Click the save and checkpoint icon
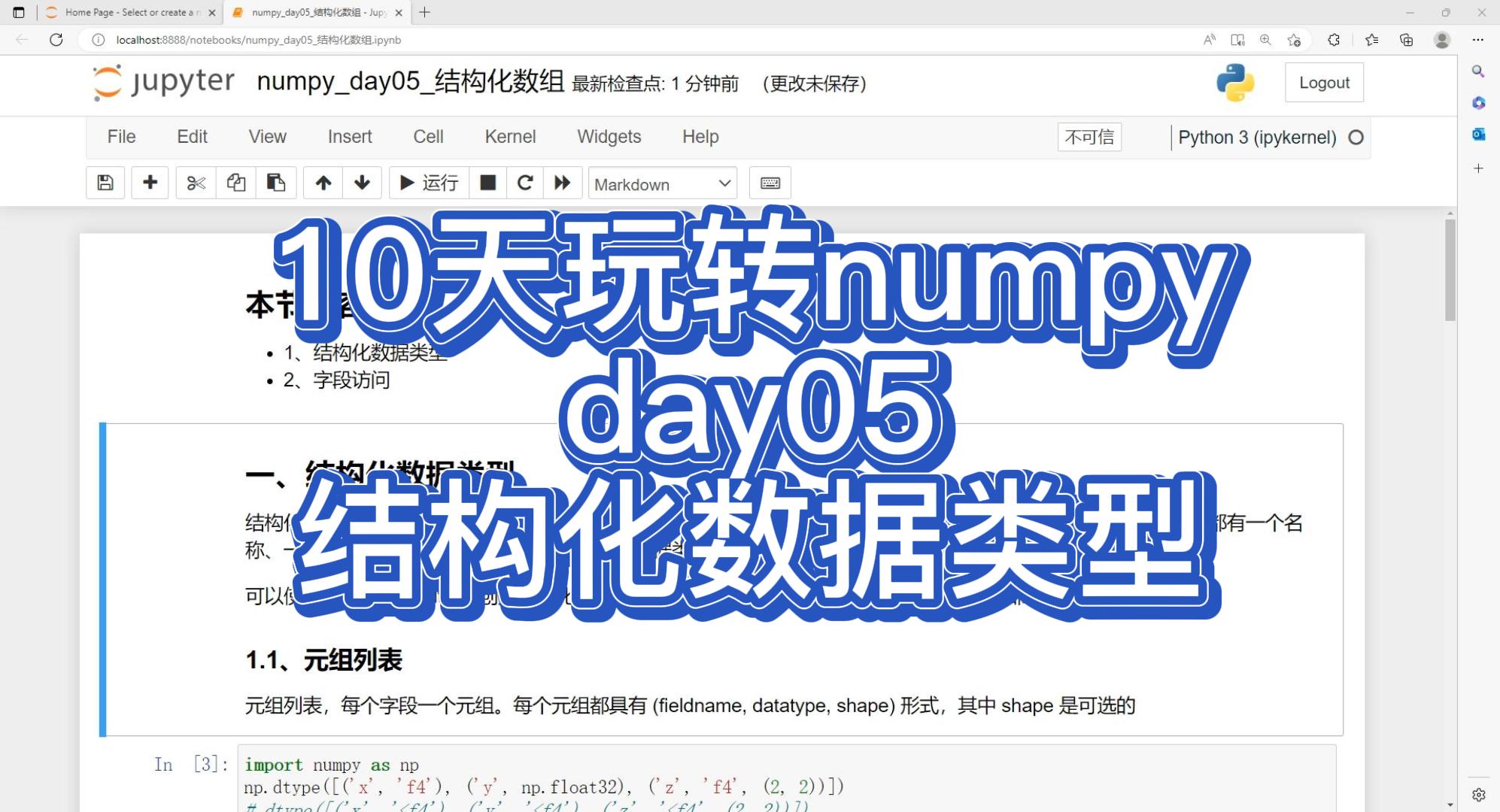The width and height of the screenshot is (1500, 812). 105,183
